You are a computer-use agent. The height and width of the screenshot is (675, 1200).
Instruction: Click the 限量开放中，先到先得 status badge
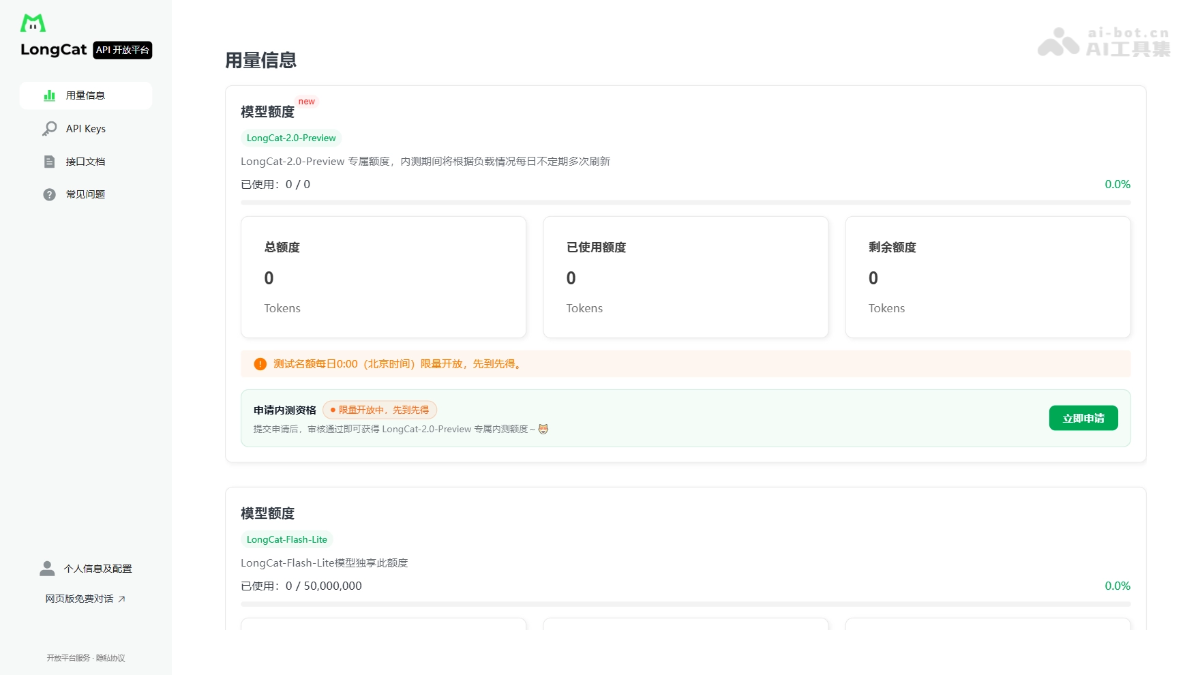coord(380,410)
